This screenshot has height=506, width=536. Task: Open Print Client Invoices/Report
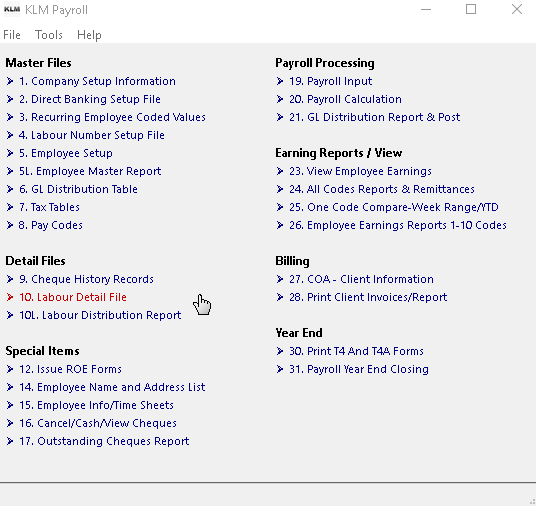pos(368,297)
